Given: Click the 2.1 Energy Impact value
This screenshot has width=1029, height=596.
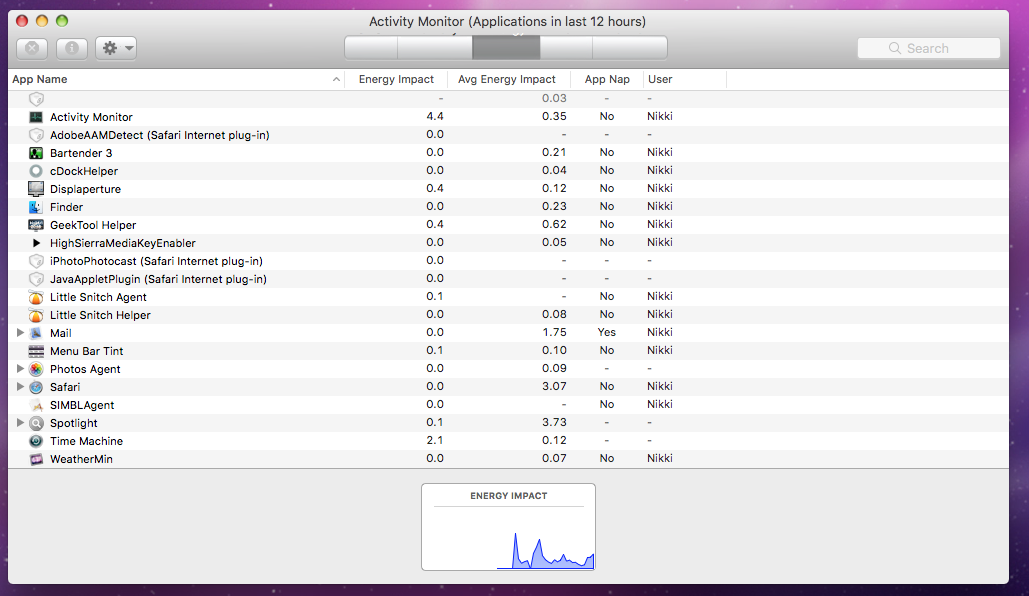Looking at the screenshot, I should (434, 440).
